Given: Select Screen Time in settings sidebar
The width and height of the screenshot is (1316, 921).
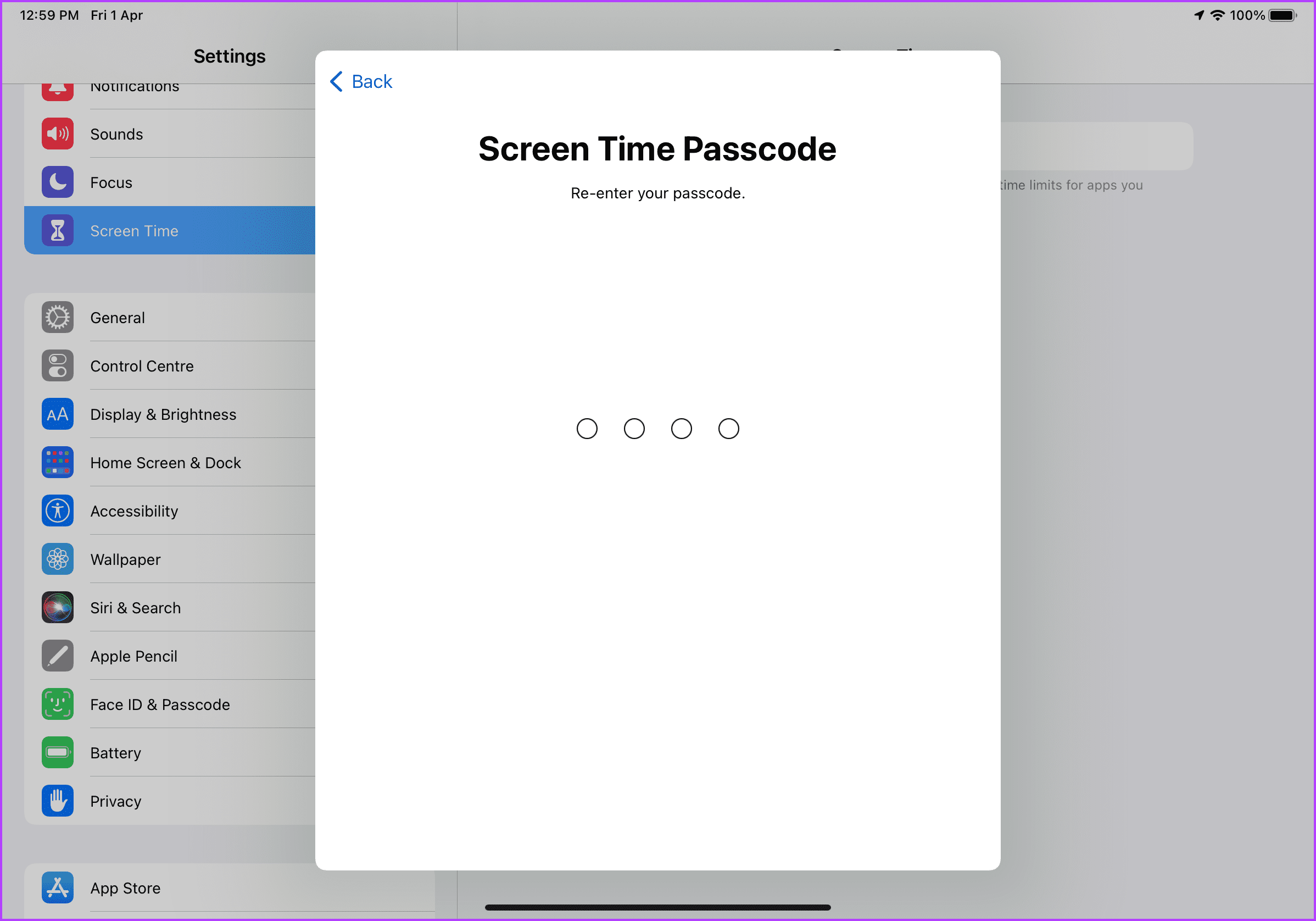Looking at the screenshot, I should (x=170, y=230).
